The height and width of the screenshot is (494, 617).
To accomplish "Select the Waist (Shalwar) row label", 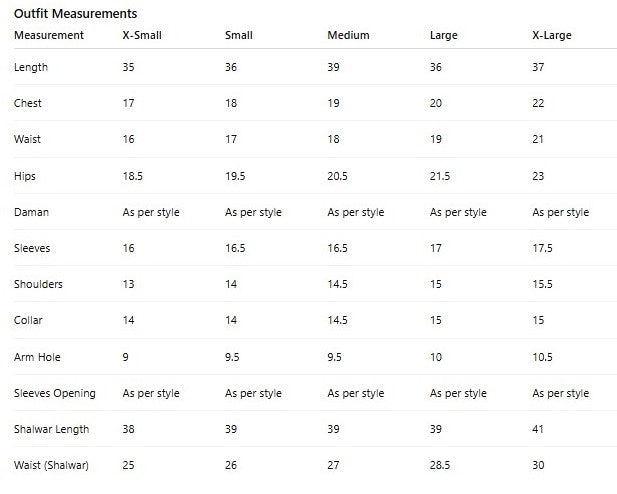I will point(52,466).
